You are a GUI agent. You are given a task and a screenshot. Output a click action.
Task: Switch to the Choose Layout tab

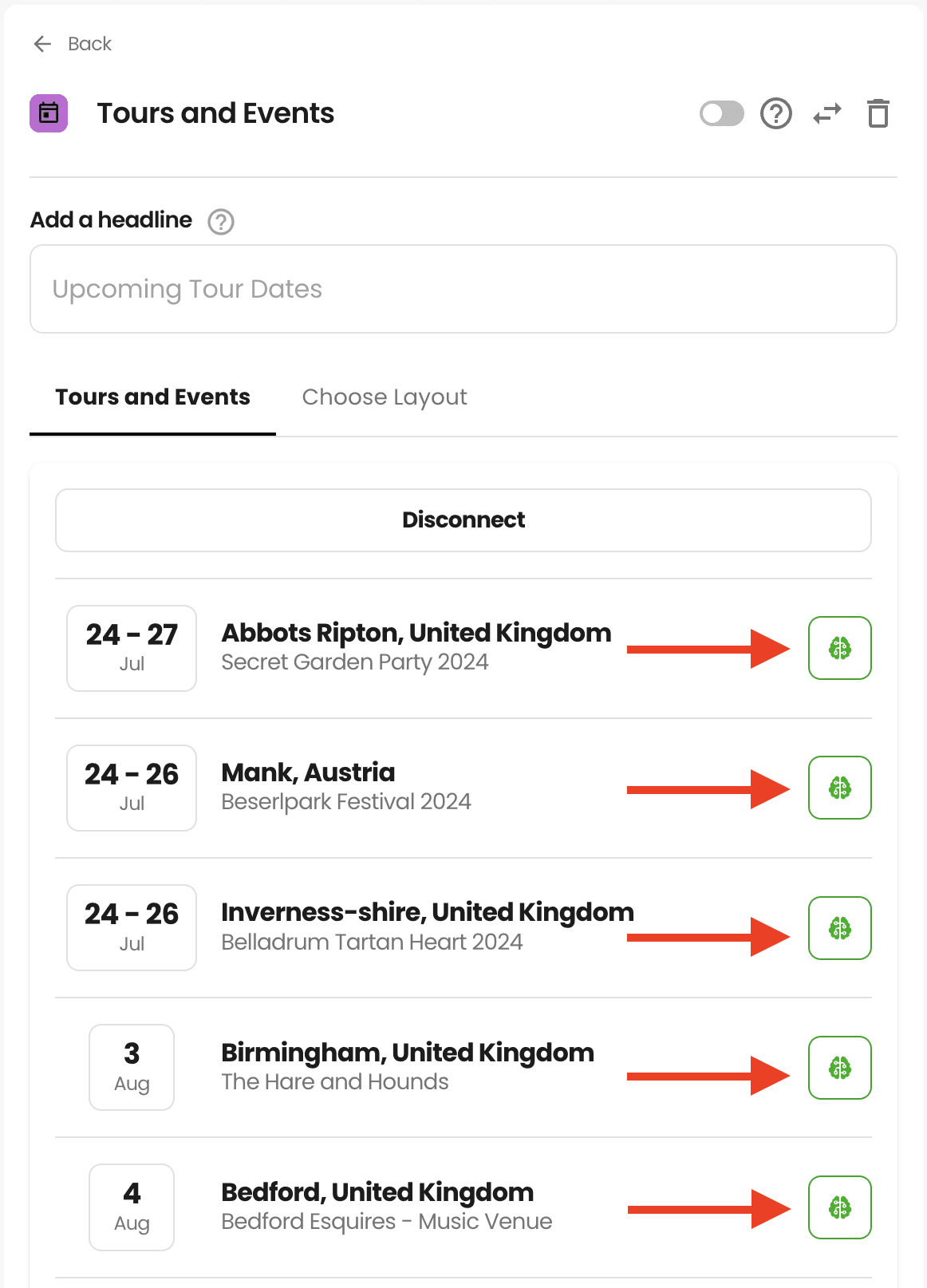[385, 397]
